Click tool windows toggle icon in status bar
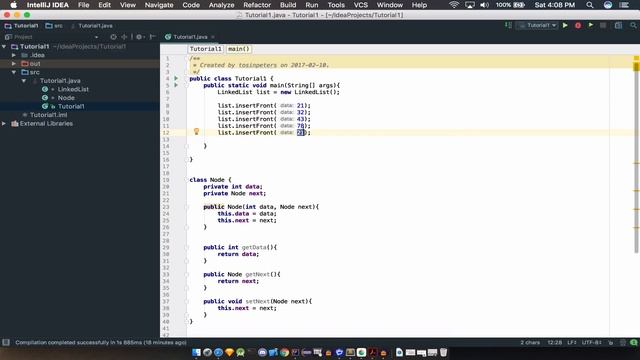Image resolution: width=640 pixels, height=360 pixels. click(x=6, y=342)
